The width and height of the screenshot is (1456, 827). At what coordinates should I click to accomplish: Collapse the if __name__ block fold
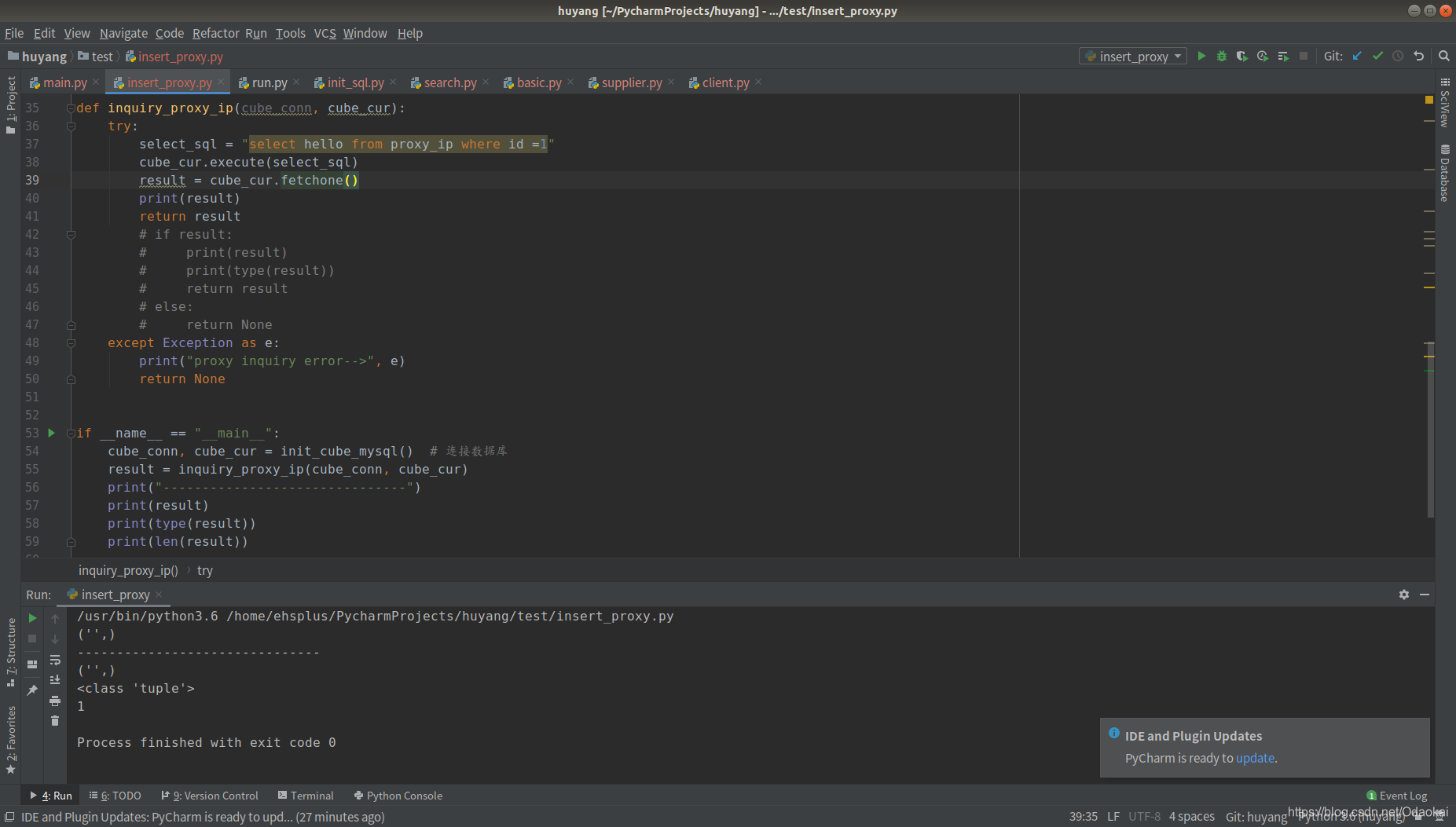tap(71, 433)
